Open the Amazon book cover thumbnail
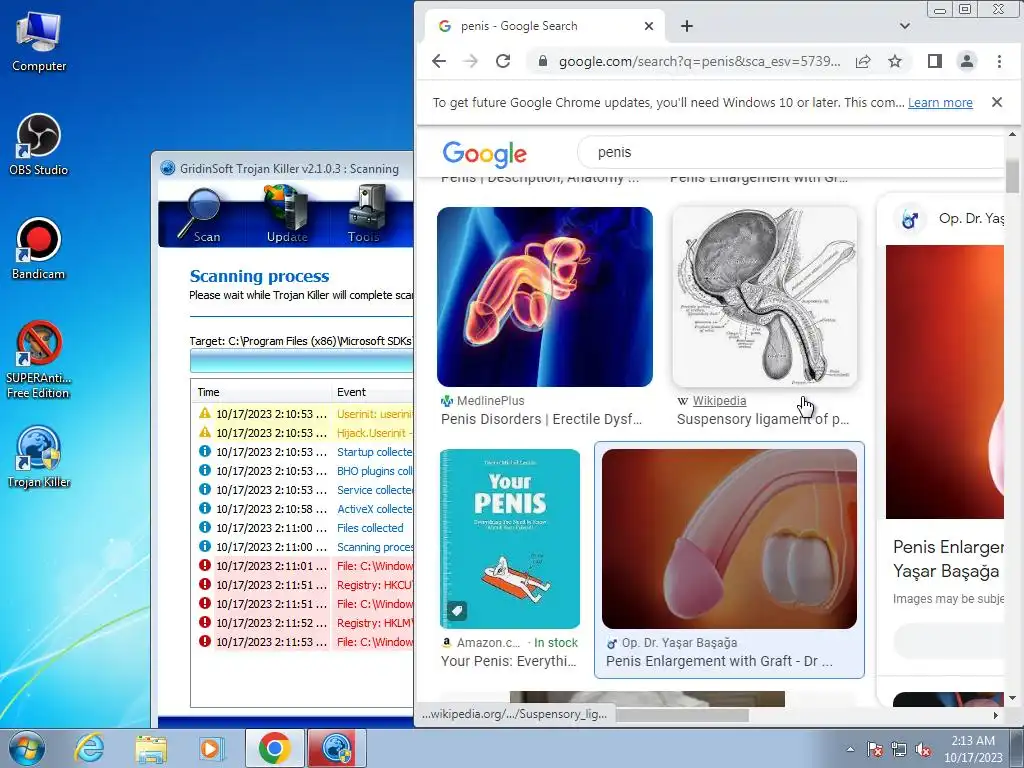The image size is (1024, 768). point(509,539)
